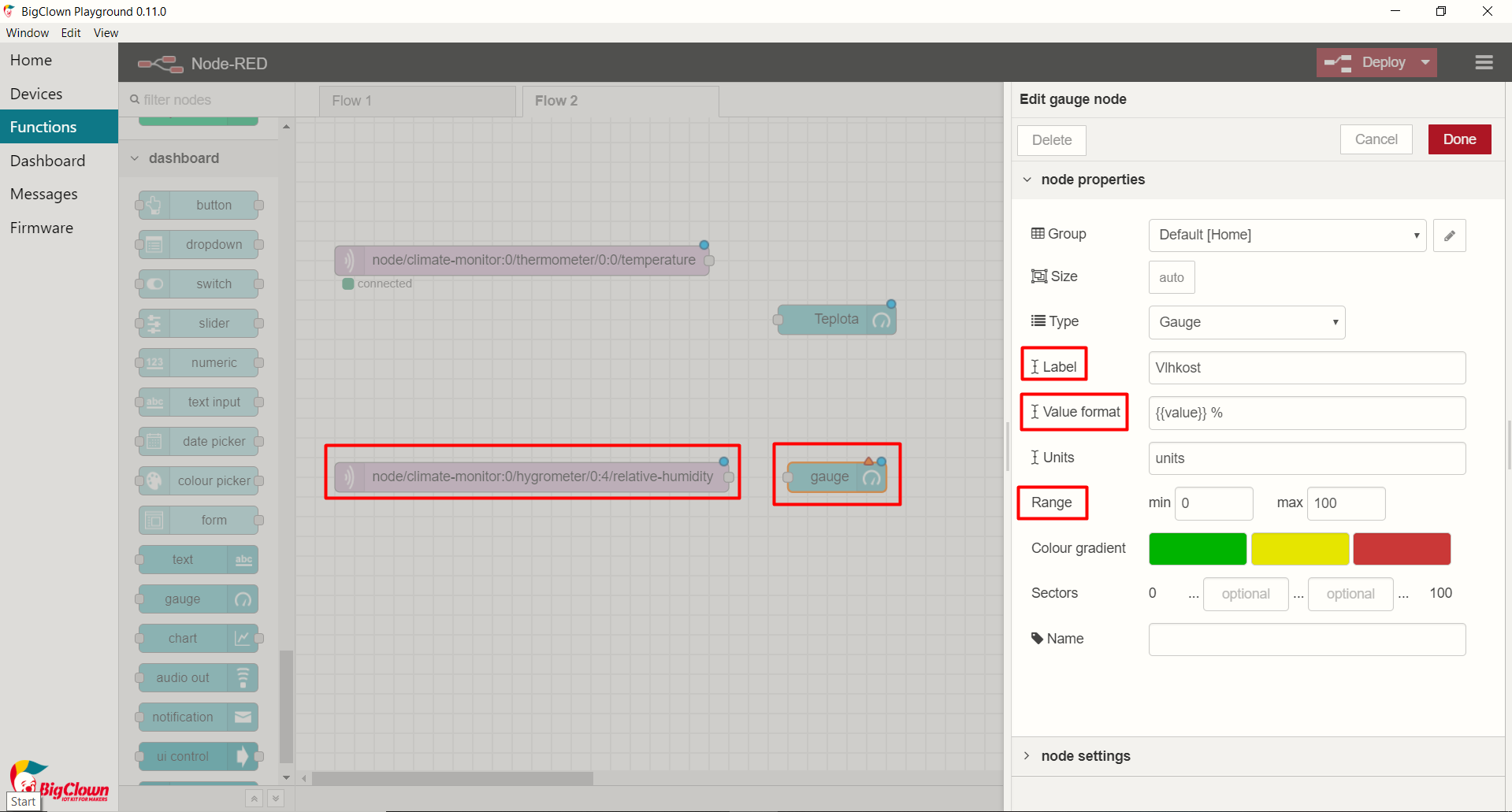
Task: Switch to the Flow 2 tab
Action: pyautogui.click(x=621, y=101)
